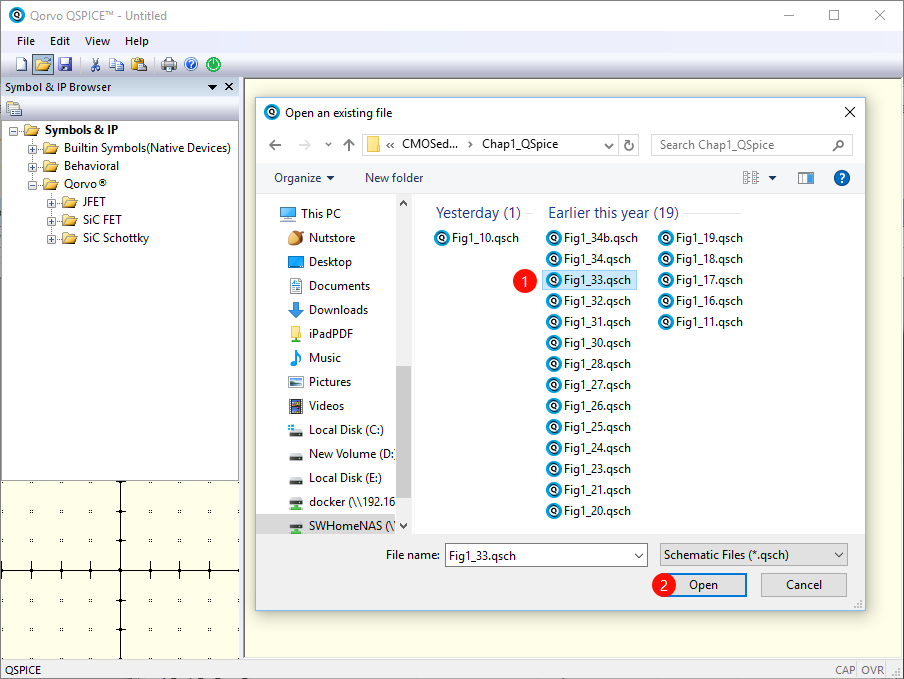
Task: Select the Fig1_19.qsch file
Action: point(700,238)
